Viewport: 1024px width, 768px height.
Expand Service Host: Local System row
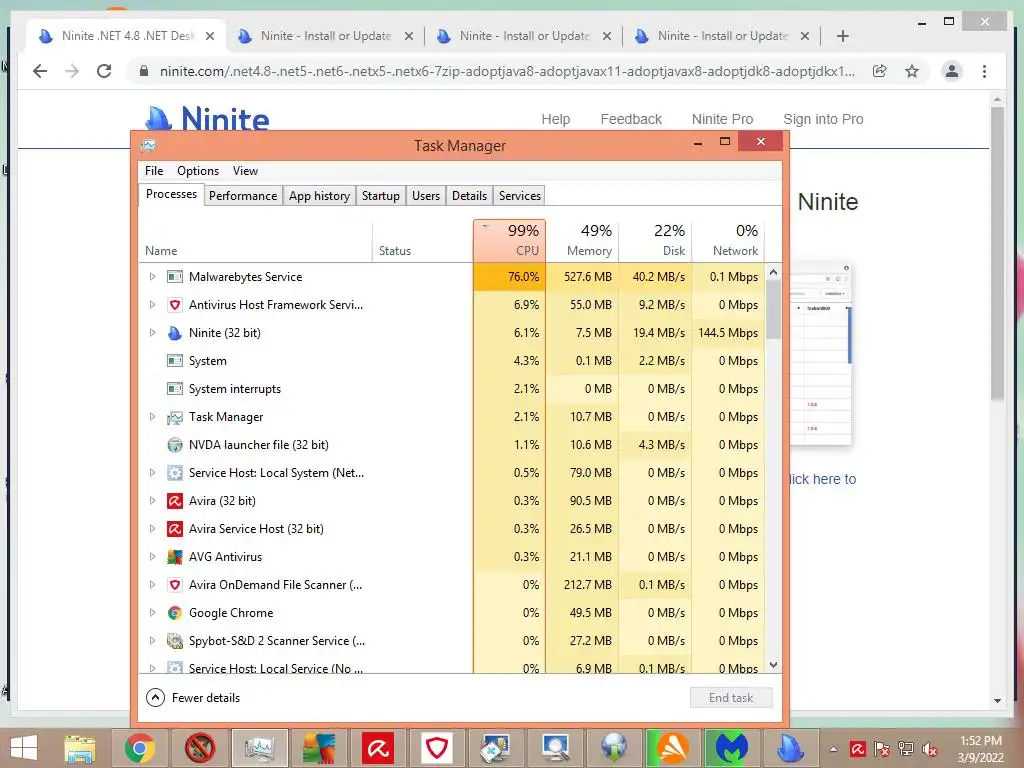click(152, 473)
